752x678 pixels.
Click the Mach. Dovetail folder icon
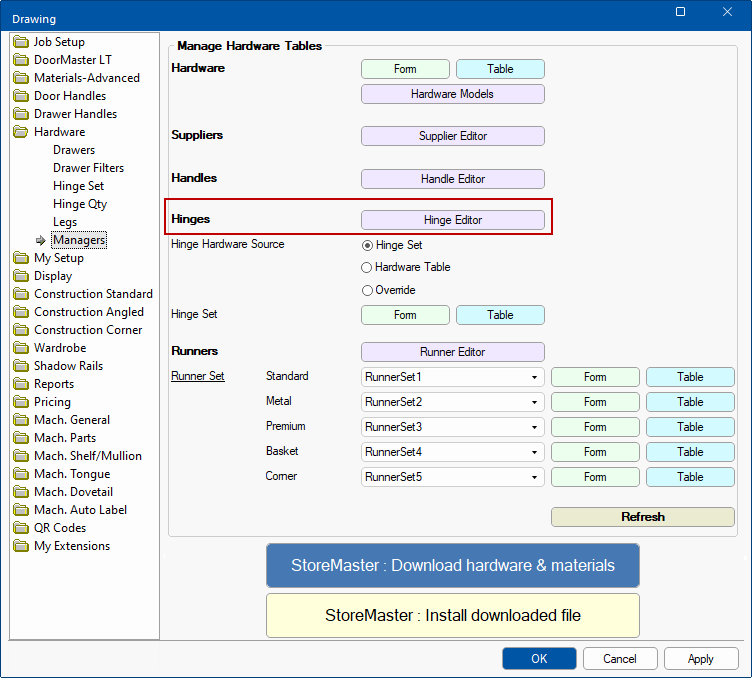[21, 492]
